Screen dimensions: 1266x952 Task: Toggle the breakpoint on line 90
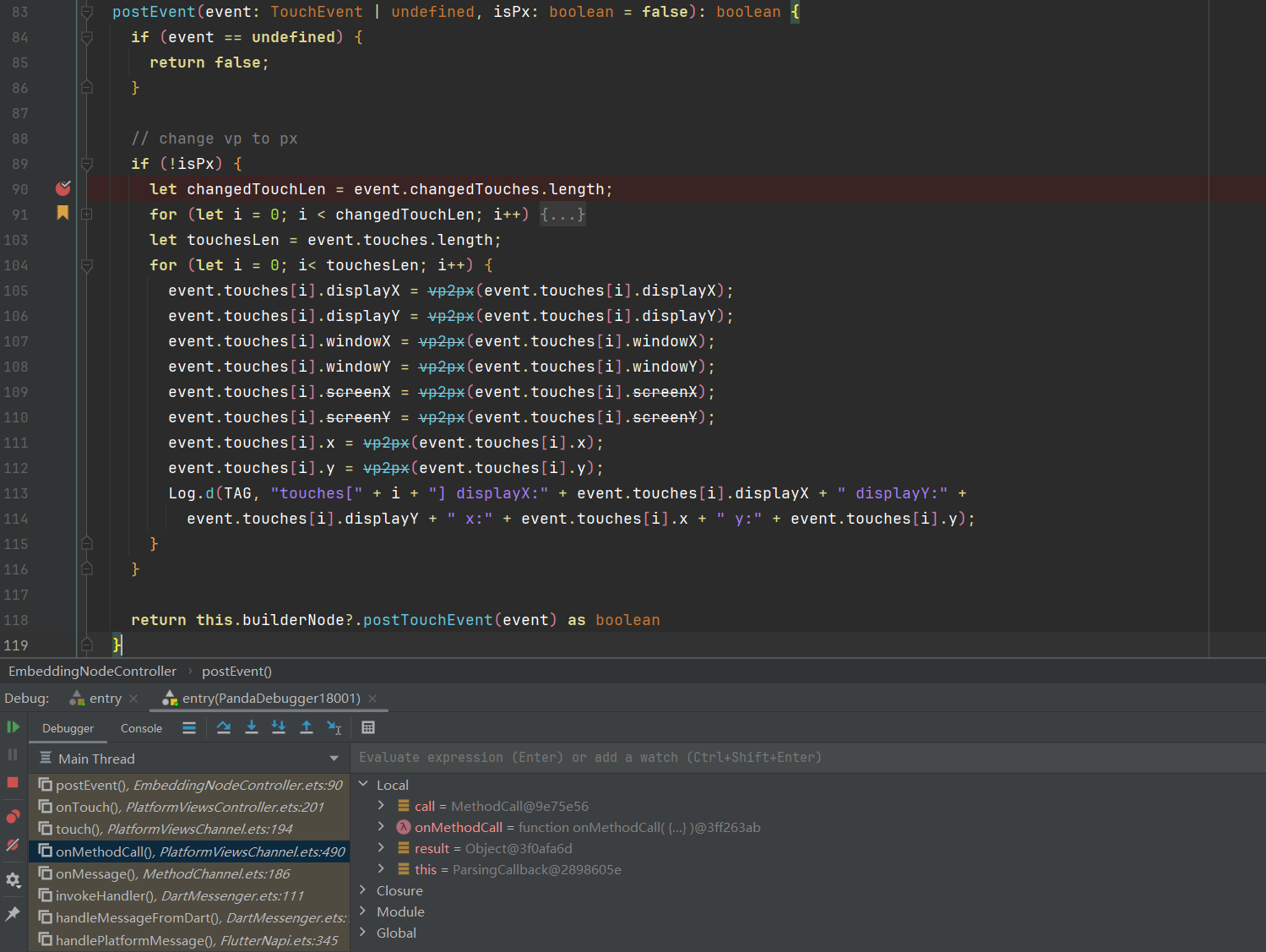62,188
